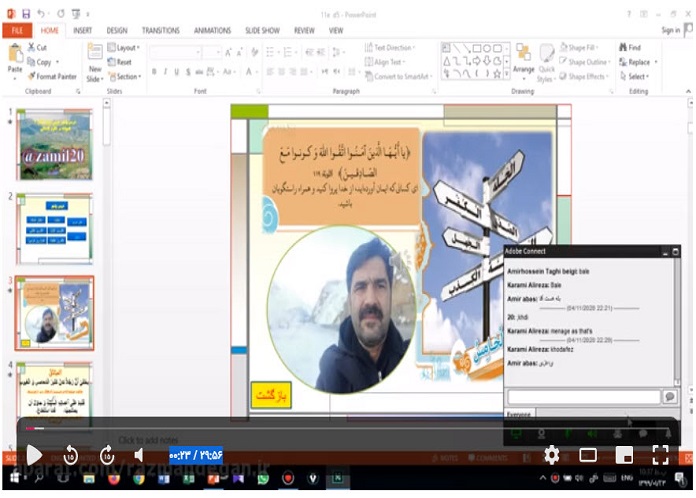
Task: Open Chrome from taskbar
Action: 139,478
